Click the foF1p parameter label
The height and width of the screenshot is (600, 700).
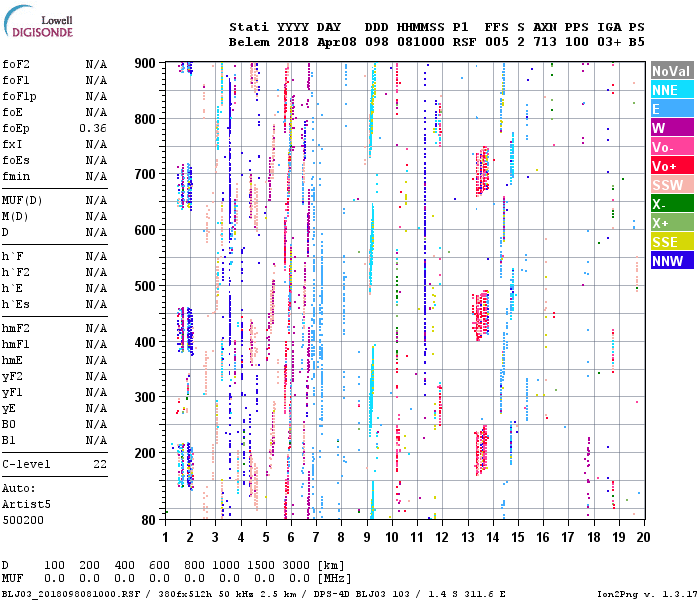tap(19, 96)
